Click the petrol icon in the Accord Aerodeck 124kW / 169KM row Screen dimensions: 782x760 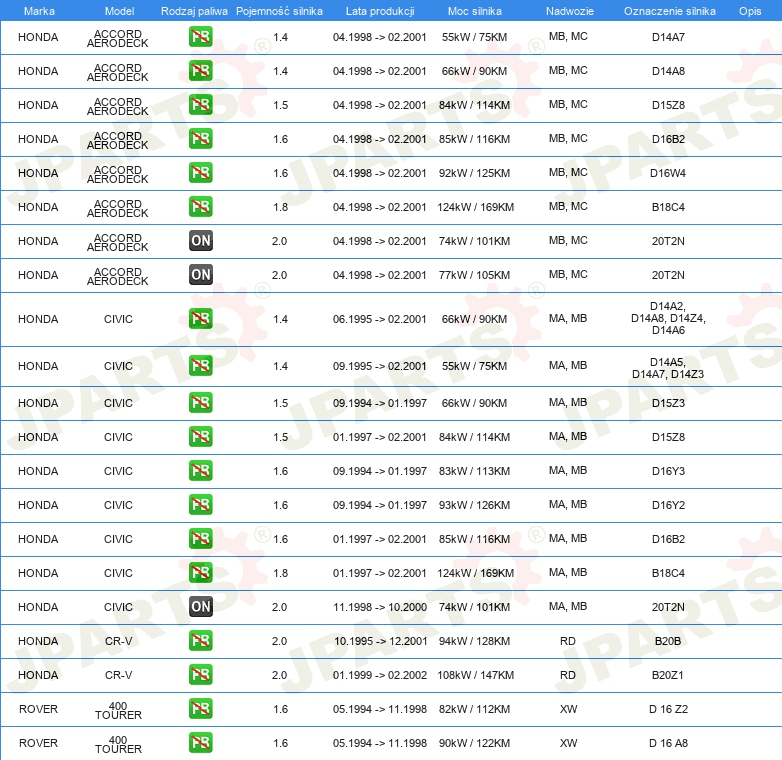200,206
